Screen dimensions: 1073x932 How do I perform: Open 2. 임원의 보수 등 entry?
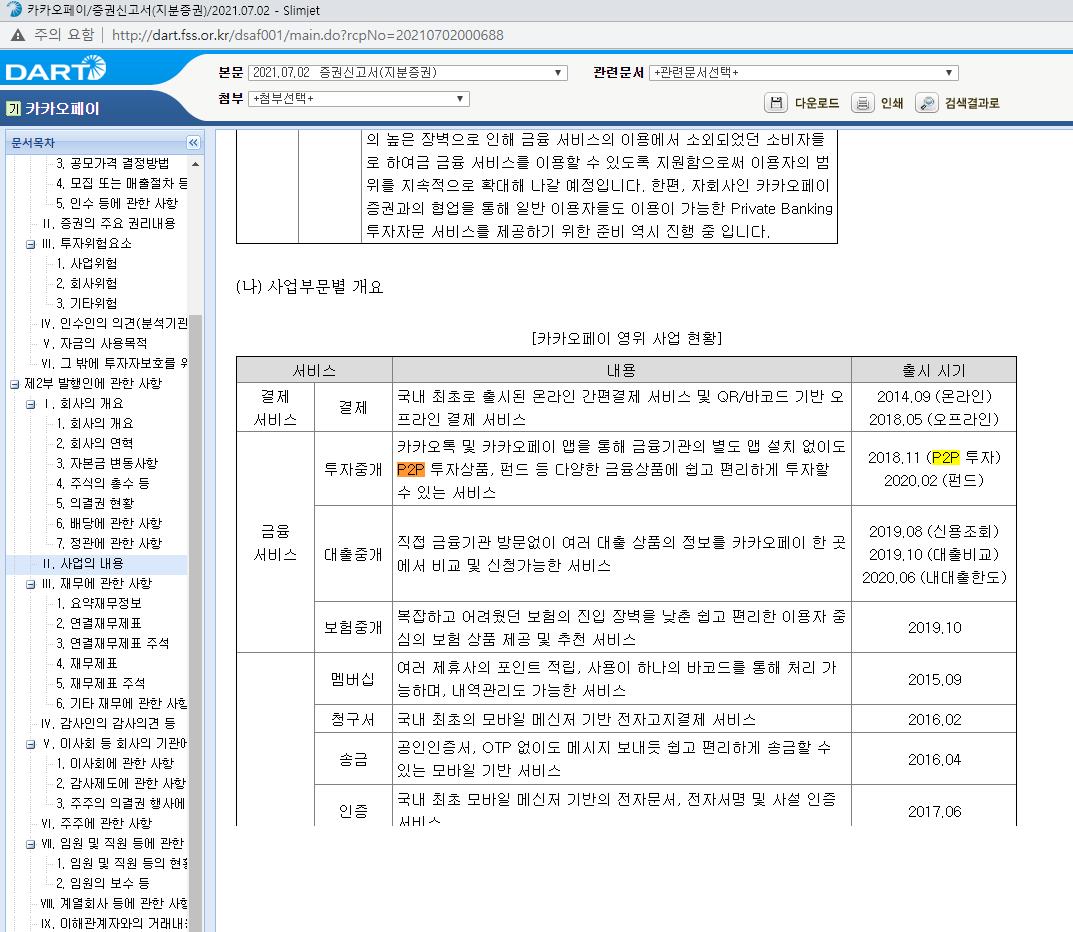(103, 883)
